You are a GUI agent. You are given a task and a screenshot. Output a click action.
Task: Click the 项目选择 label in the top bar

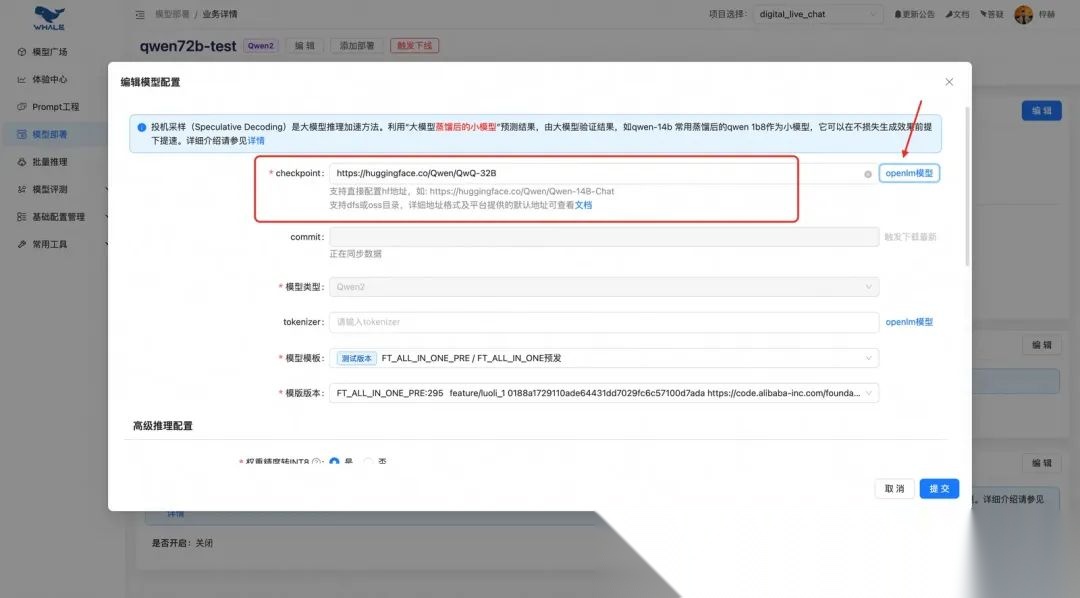728,14
